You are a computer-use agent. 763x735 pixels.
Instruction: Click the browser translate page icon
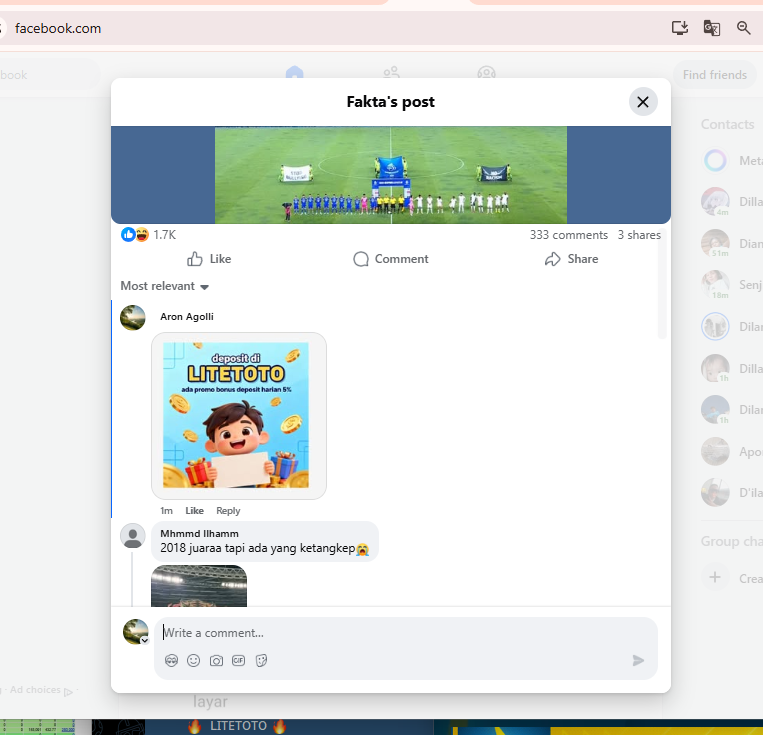tap(711, 28)
